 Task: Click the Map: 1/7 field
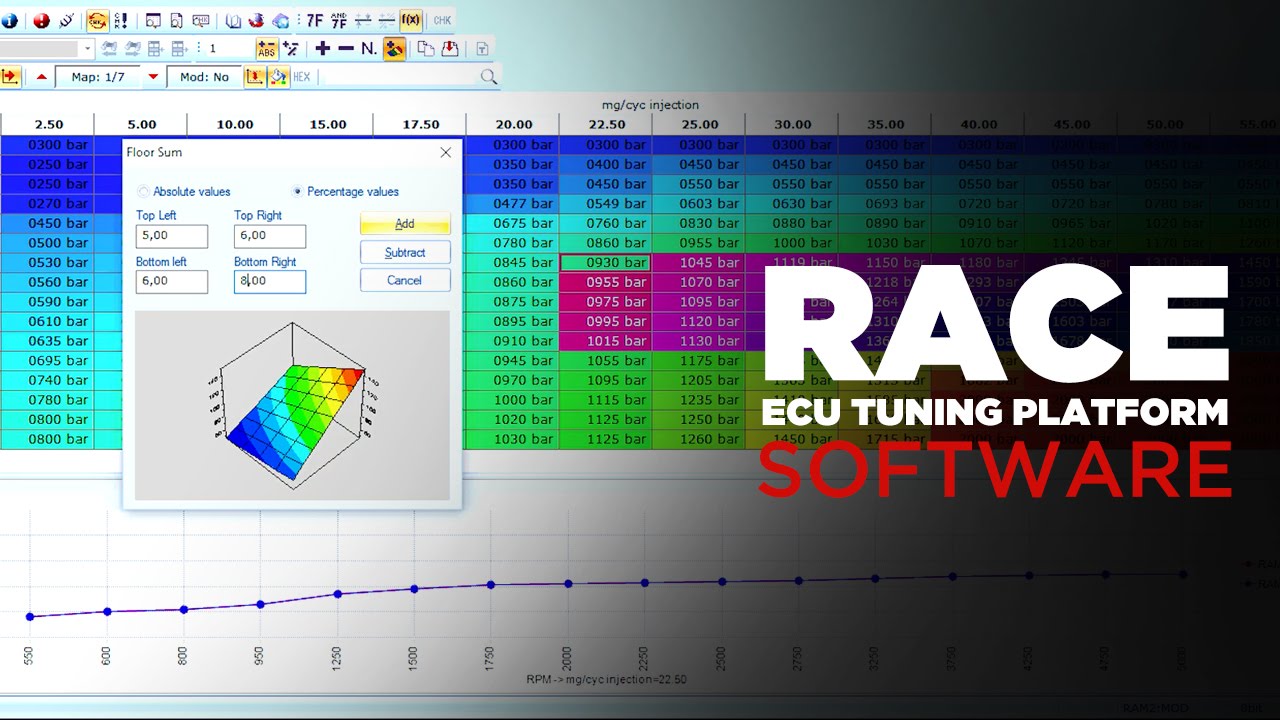pos(98,77)
